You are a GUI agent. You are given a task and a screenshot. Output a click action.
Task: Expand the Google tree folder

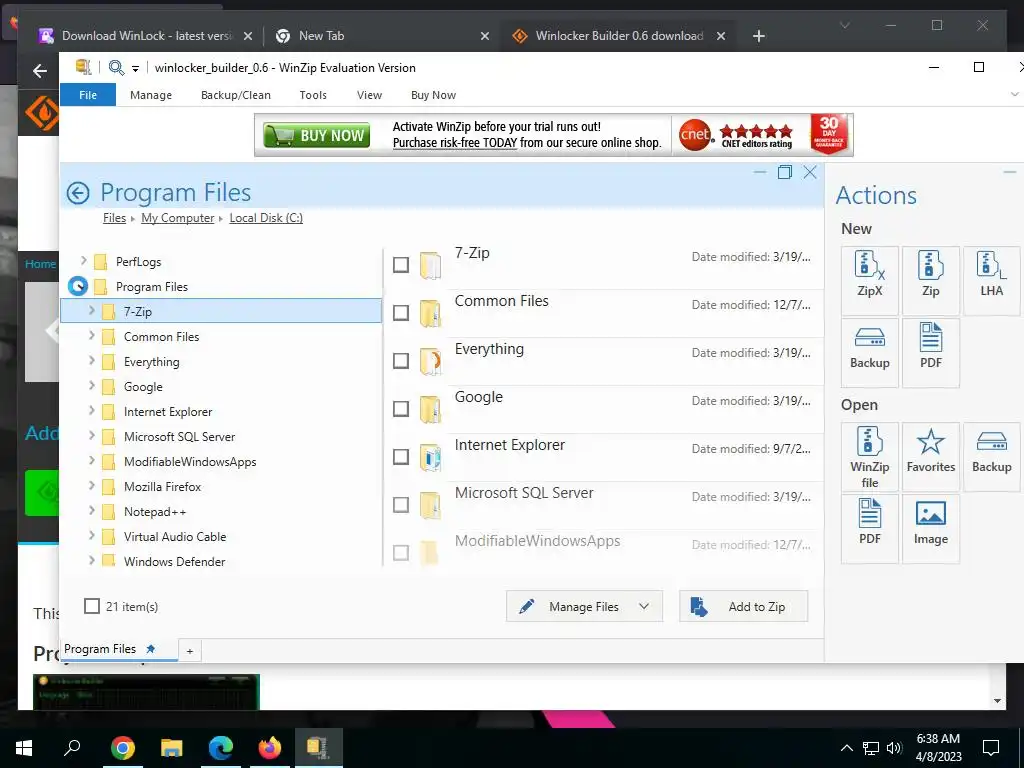coord(91,386)
